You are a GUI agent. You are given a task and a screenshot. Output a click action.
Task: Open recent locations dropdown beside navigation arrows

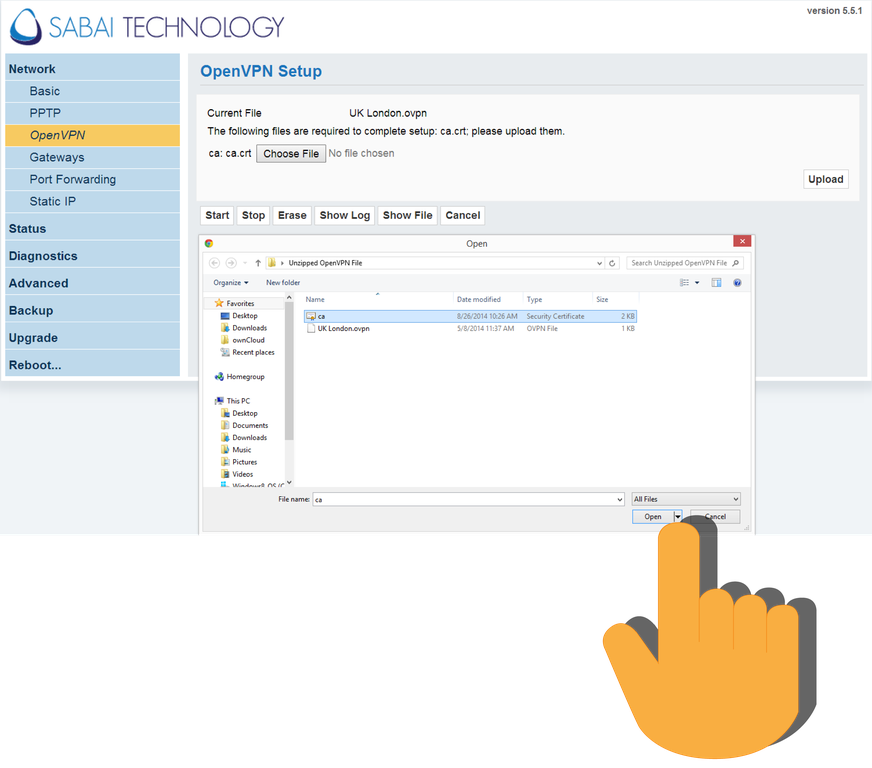[x=245, y=263]
